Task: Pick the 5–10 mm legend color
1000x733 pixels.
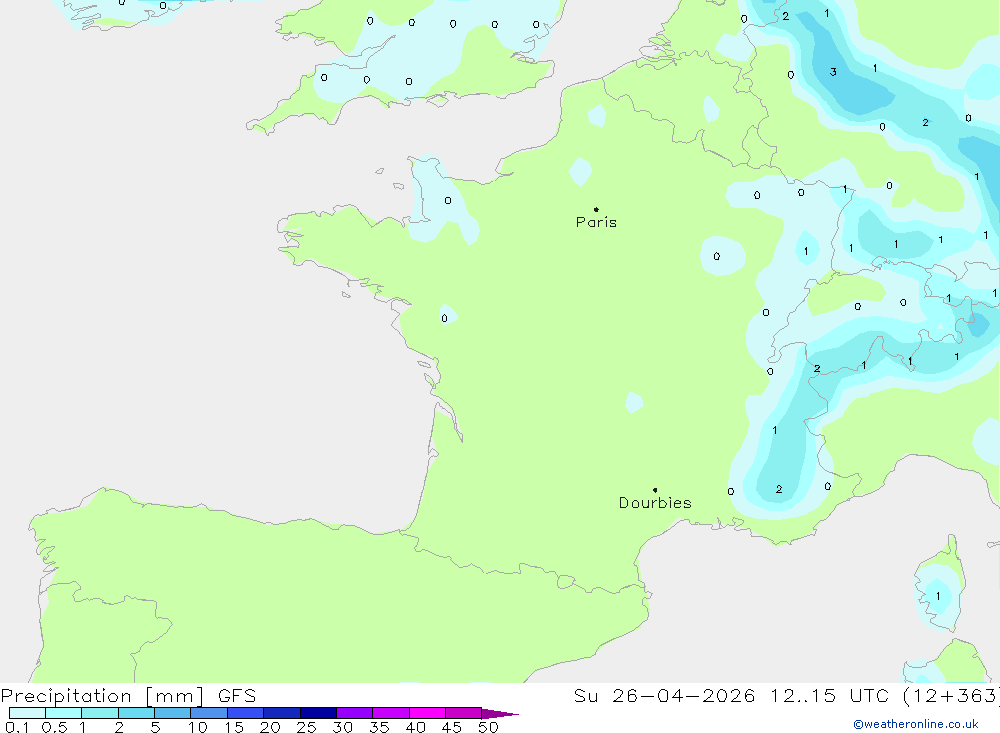Action: 173,713
